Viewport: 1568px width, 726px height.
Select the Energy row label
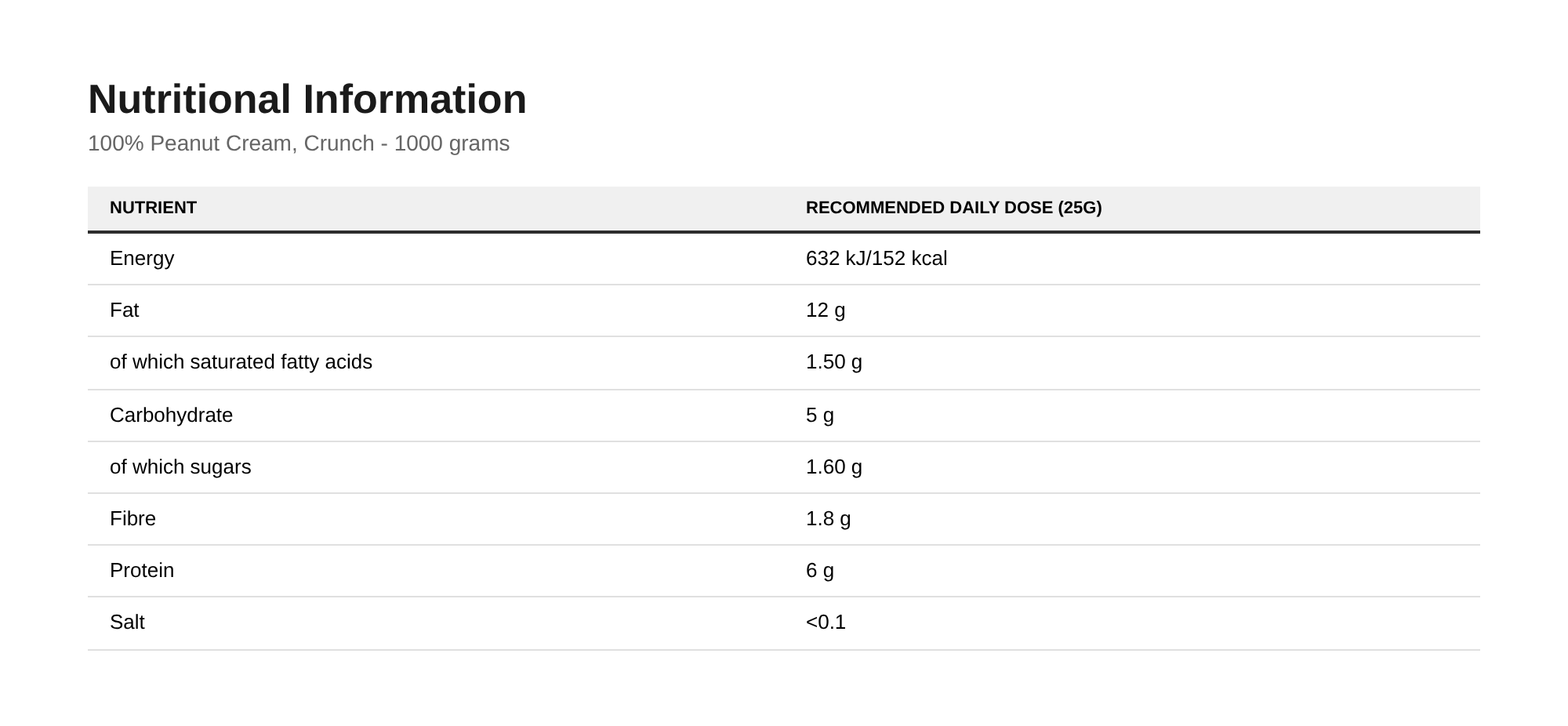coord(142,259)
